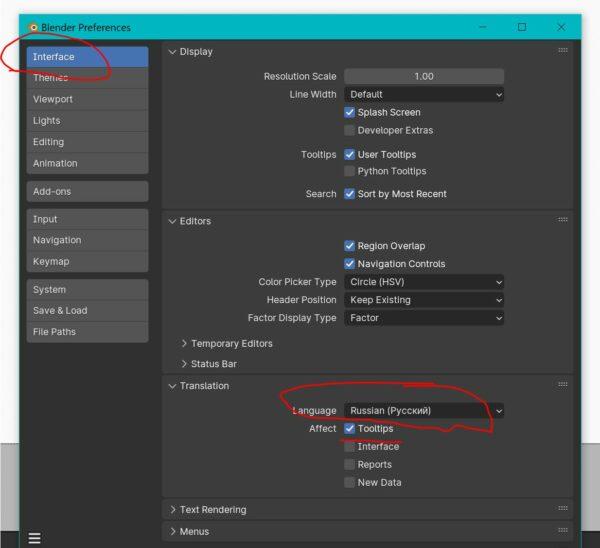Image resolution: width=600 pixels, height=548 pixels.
Task: Toggle Navigation Controls checkbox
Action: coord(349,264)
